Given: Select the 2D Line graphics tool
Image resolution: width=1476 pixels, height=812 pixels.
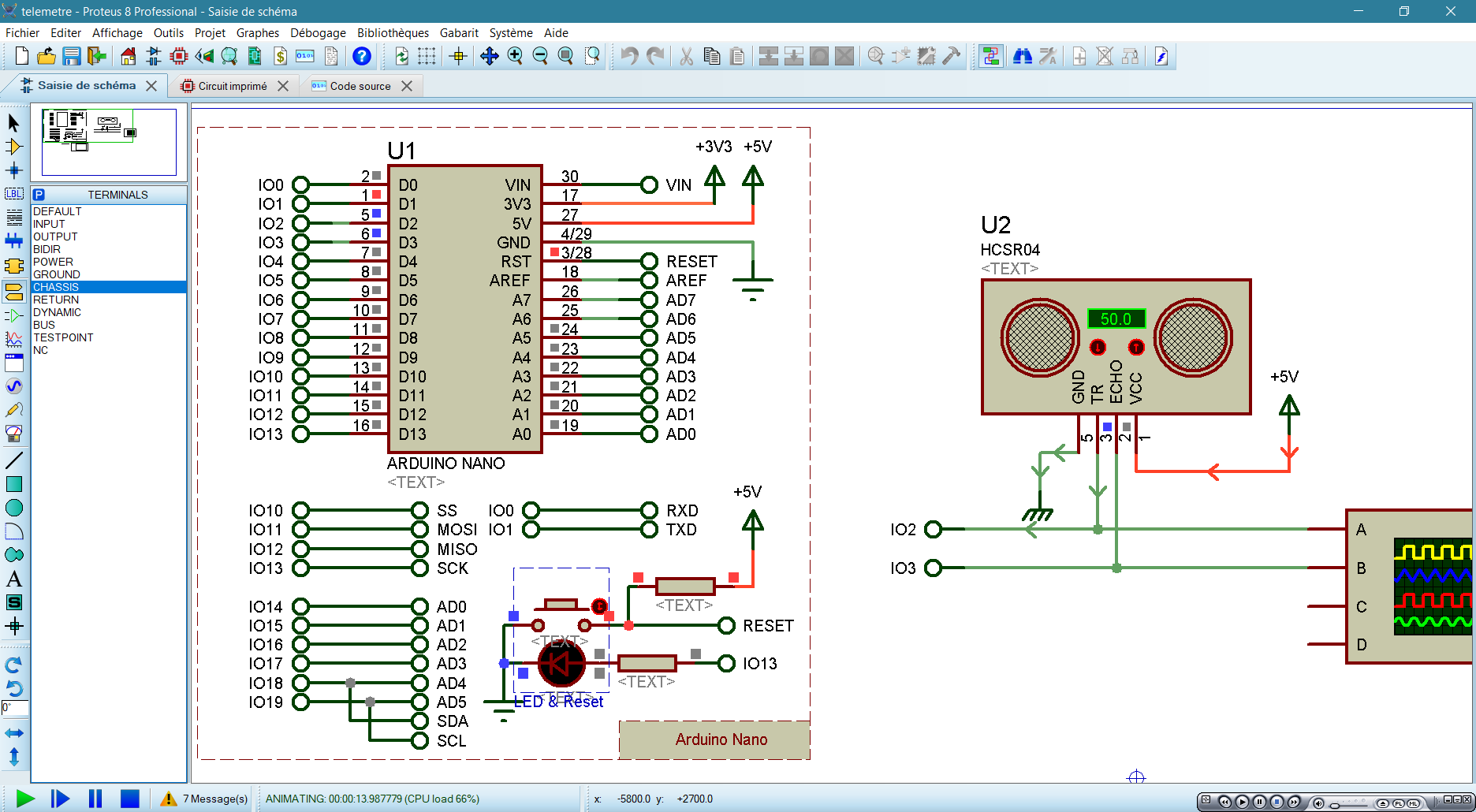Looking at the screenshot, I should tap(13, 460).
